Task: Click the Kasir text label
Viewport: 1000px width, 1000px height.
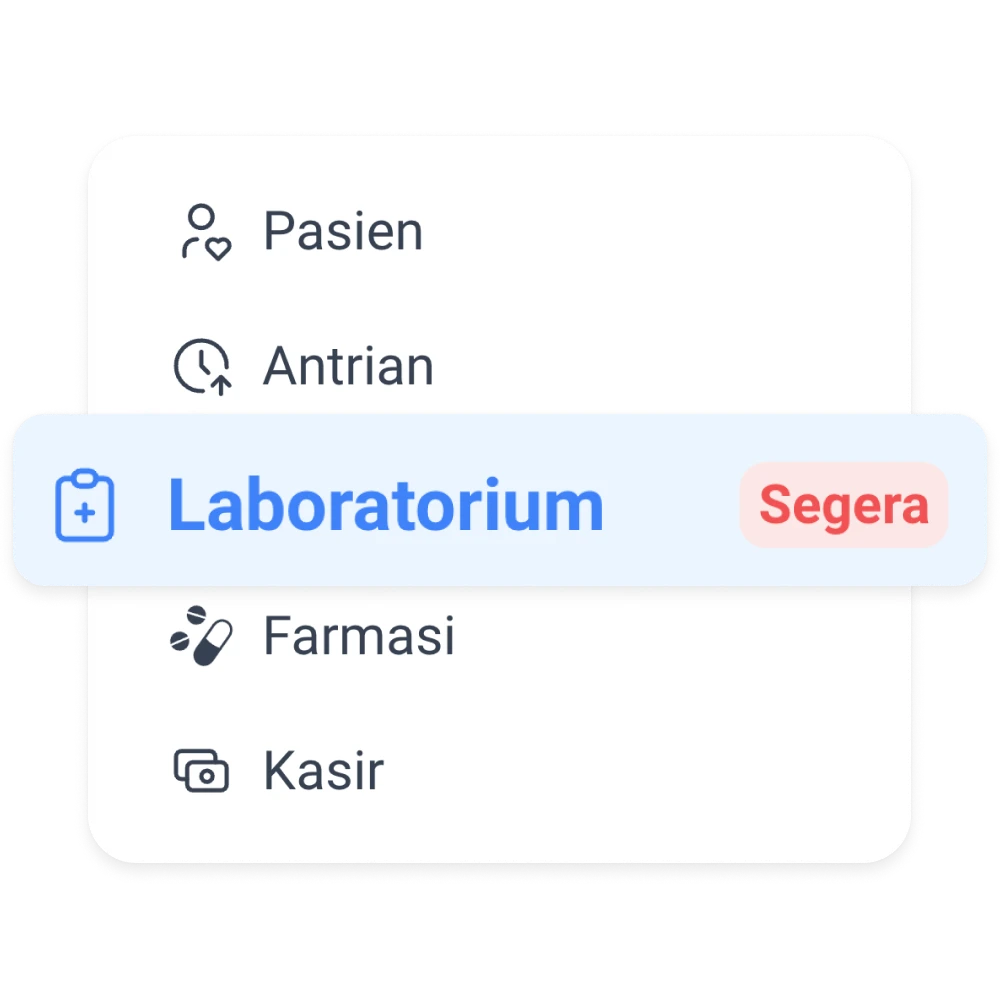Action: [x=324, y=770]
